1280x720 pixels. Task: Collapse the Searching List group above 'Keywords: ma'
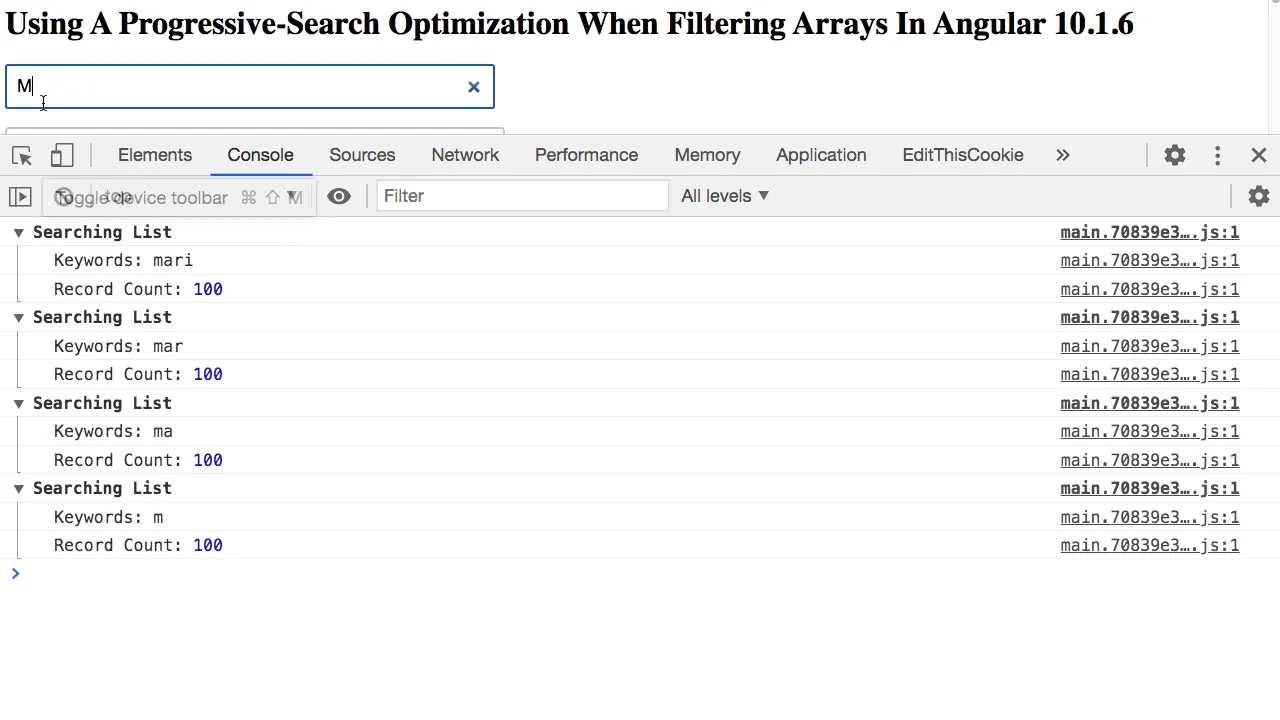(18, 403)
